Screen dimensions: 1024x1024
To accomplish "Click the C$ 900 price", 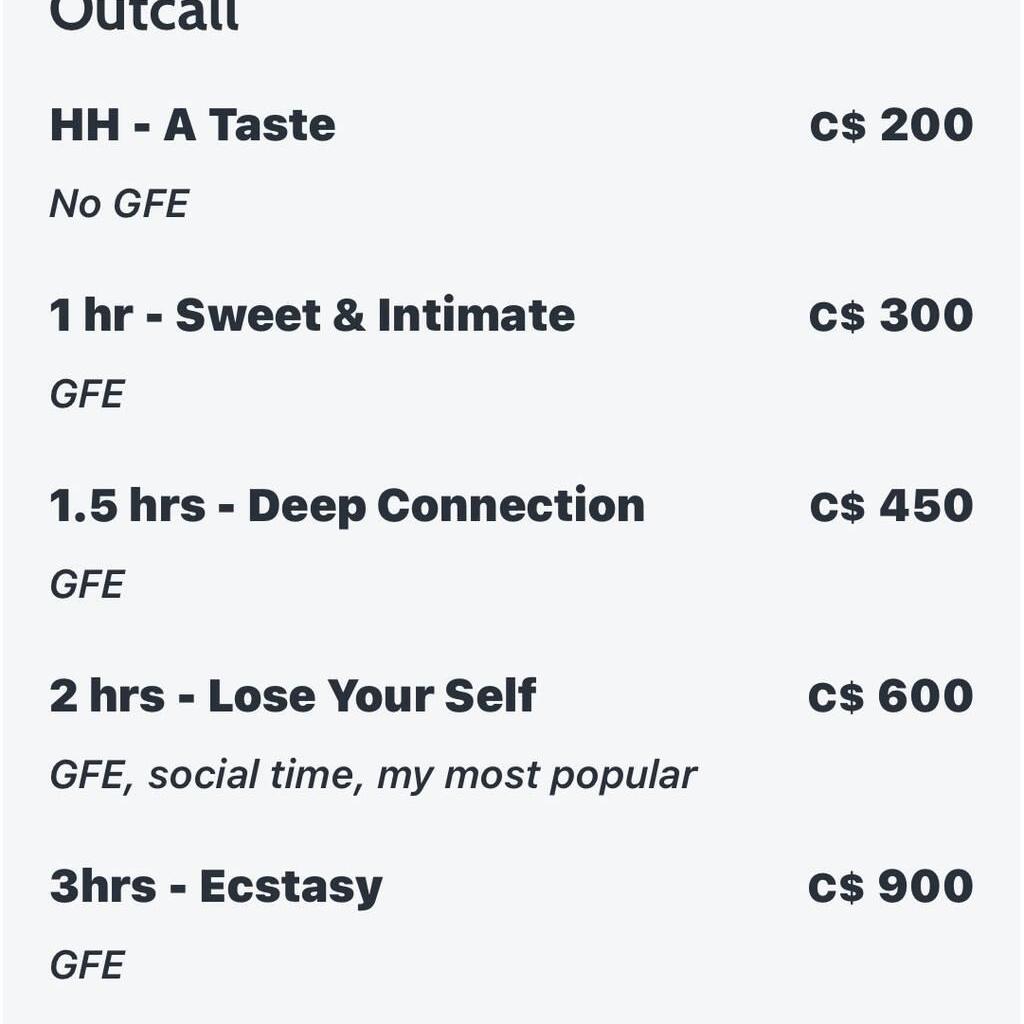I will [890, 887].
